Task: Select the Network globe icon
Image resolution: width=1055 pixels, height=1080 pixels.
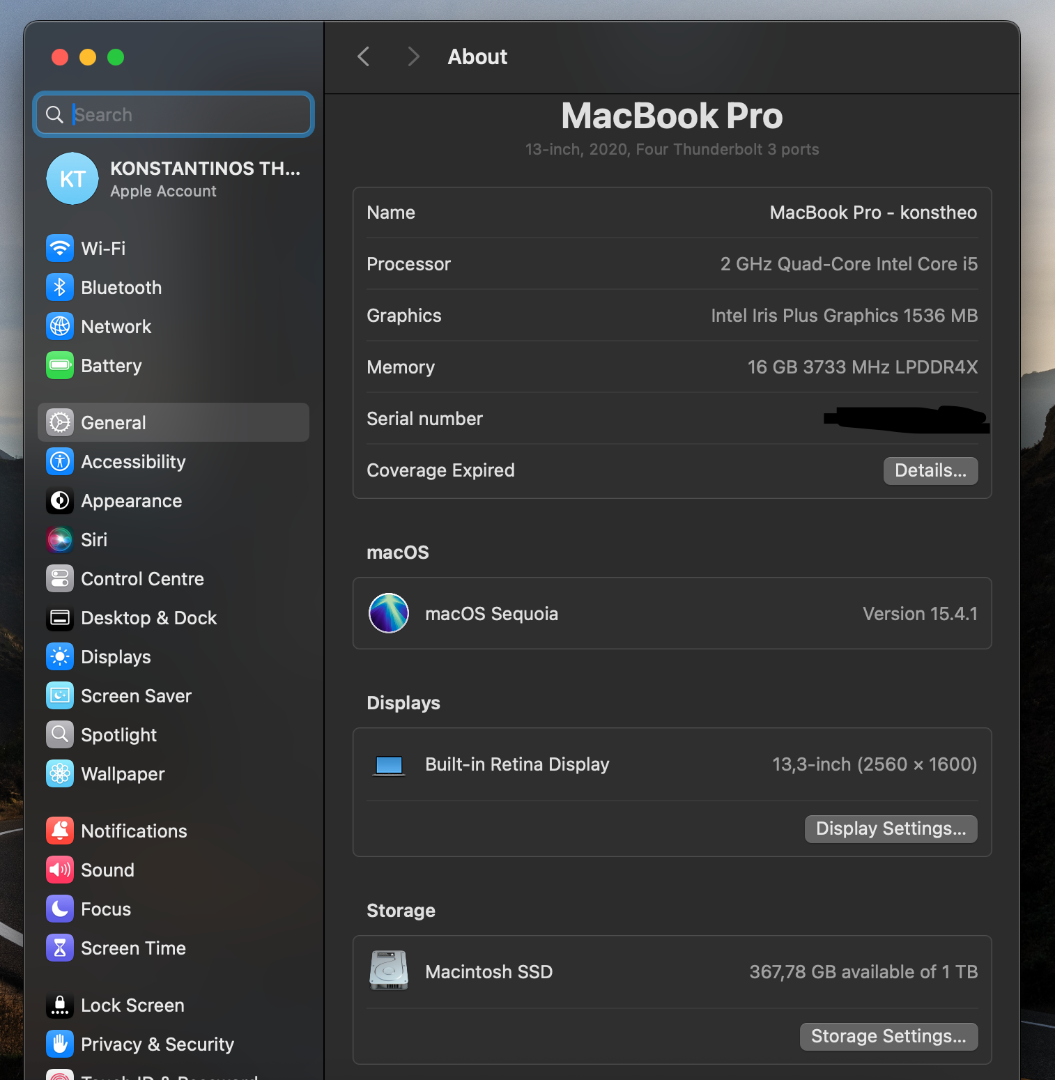Action: [x=60, y=326]
